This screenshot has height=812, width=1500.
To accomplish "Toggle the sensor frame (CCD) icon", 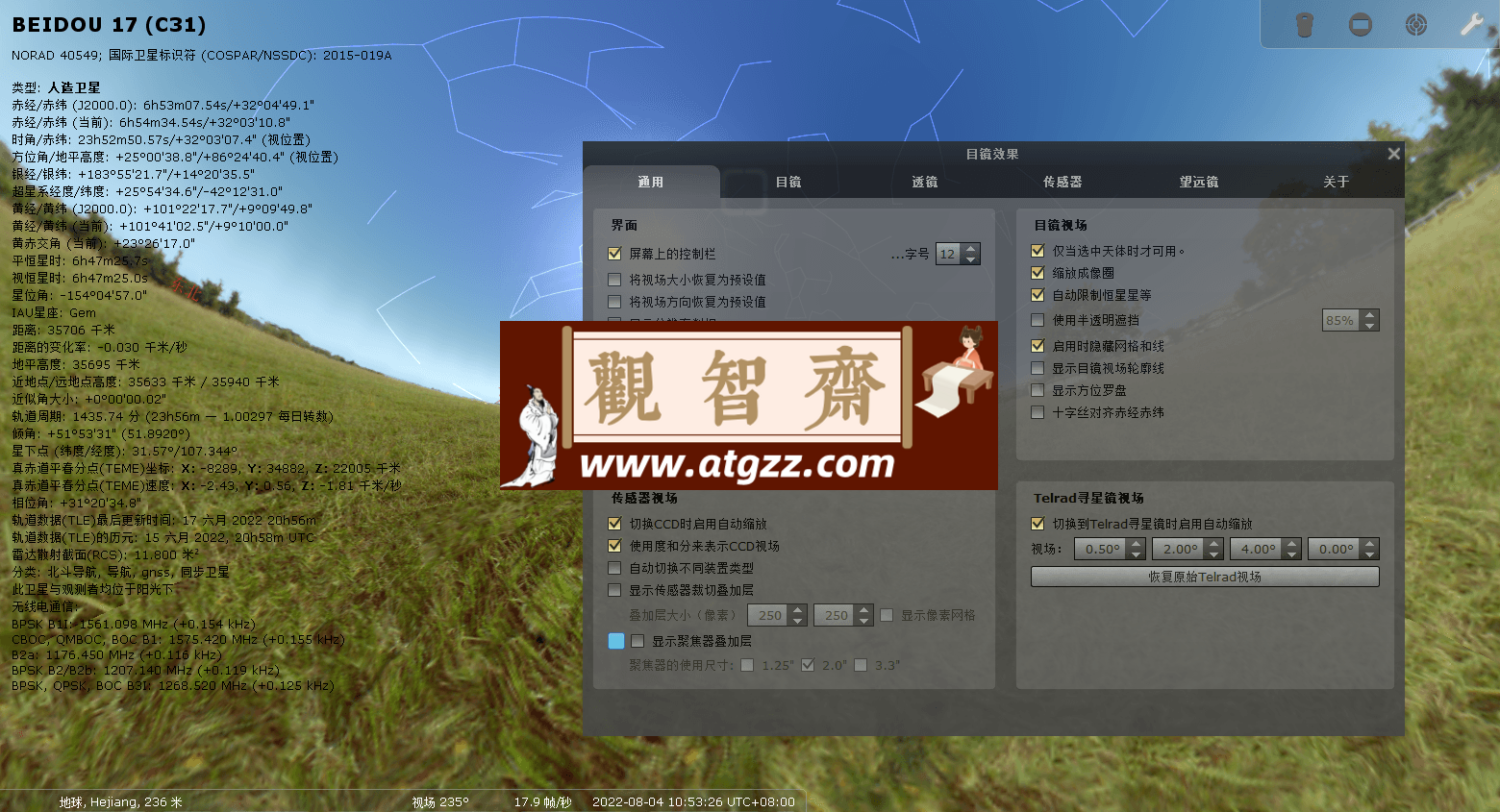I will click(x=1361, y=24).
